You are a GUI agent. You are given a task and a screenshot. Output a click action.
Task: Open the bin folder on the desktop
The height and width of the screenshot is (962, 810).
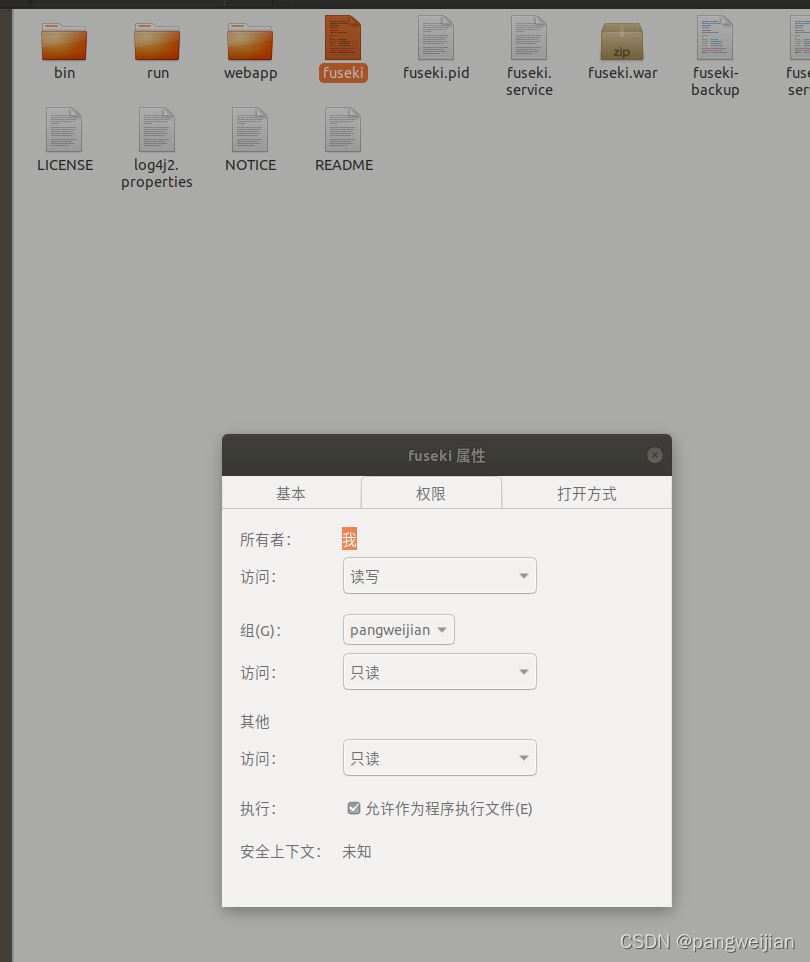tap(64, 44)
